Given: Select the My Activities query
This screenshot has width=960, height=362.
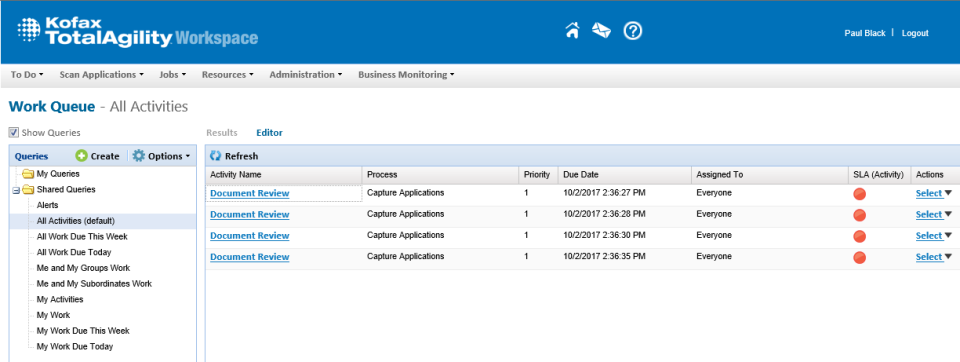Looking at the screenshot, I should [60, 300].
